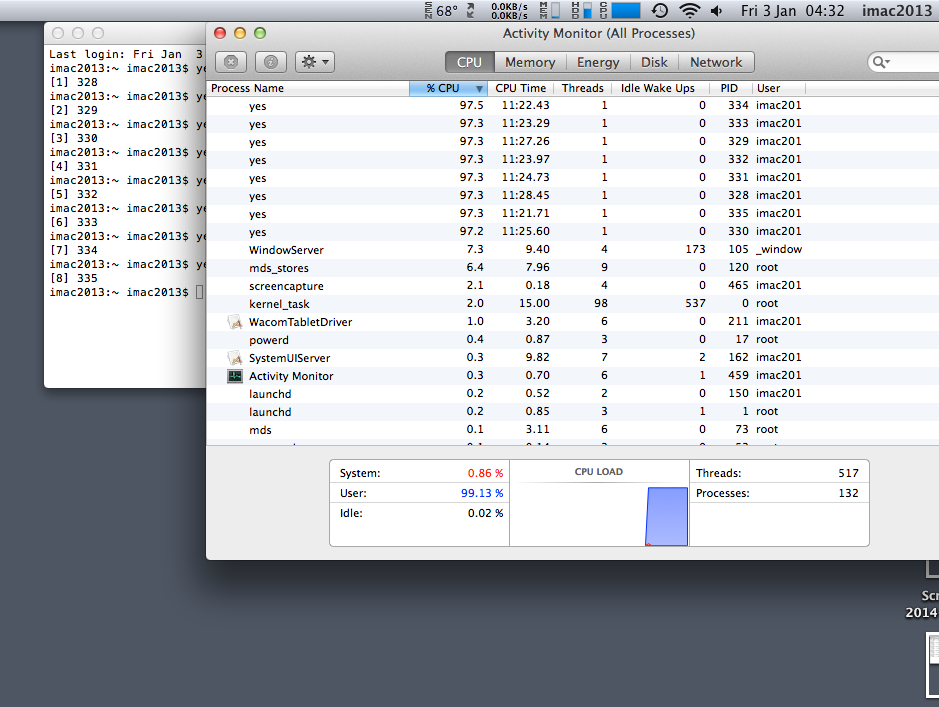Click the User 99.13 % value
Image resolution: width=939 pixels, height=707 pixels.
(482, 493)
